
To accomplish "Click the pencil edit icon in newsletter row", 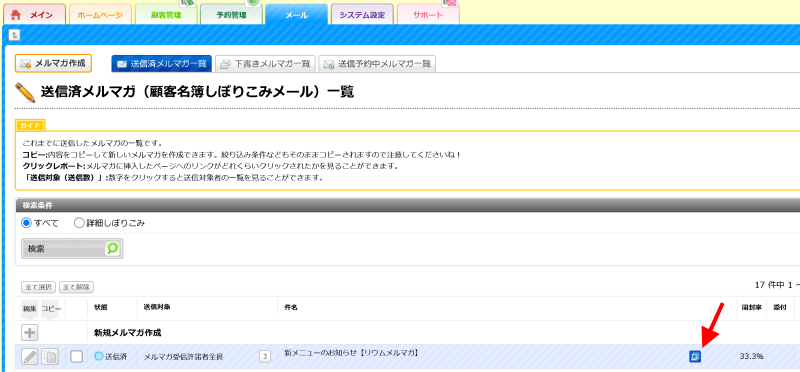I will pos(30,357).
